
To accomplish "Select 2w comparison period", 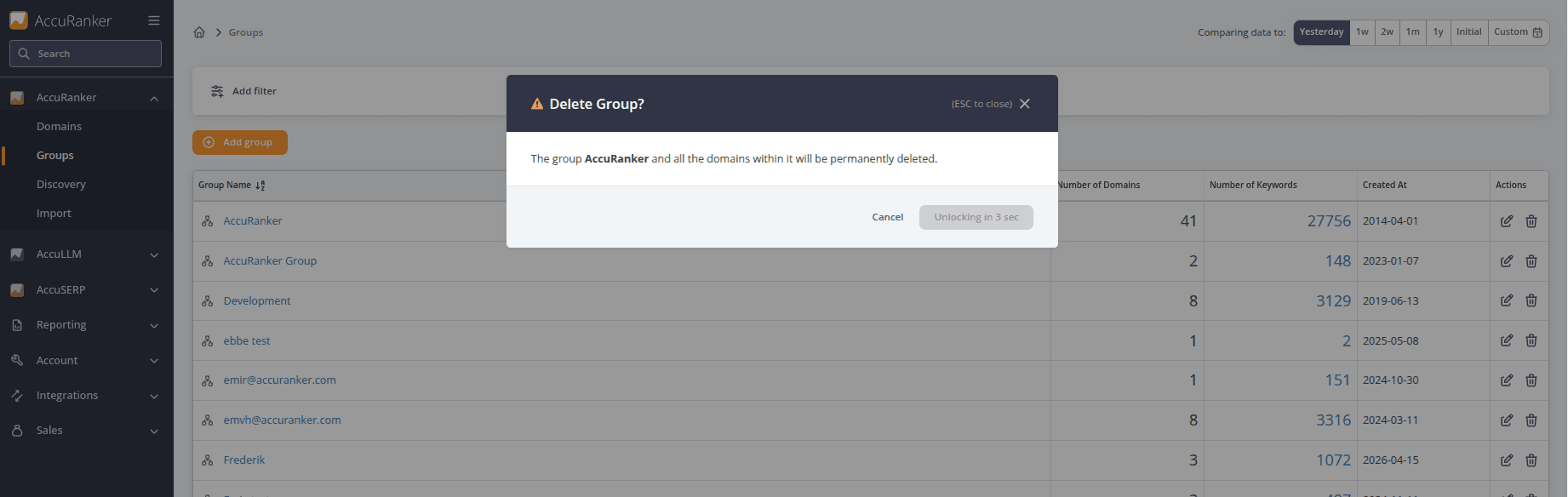I will click(1388, 32).
